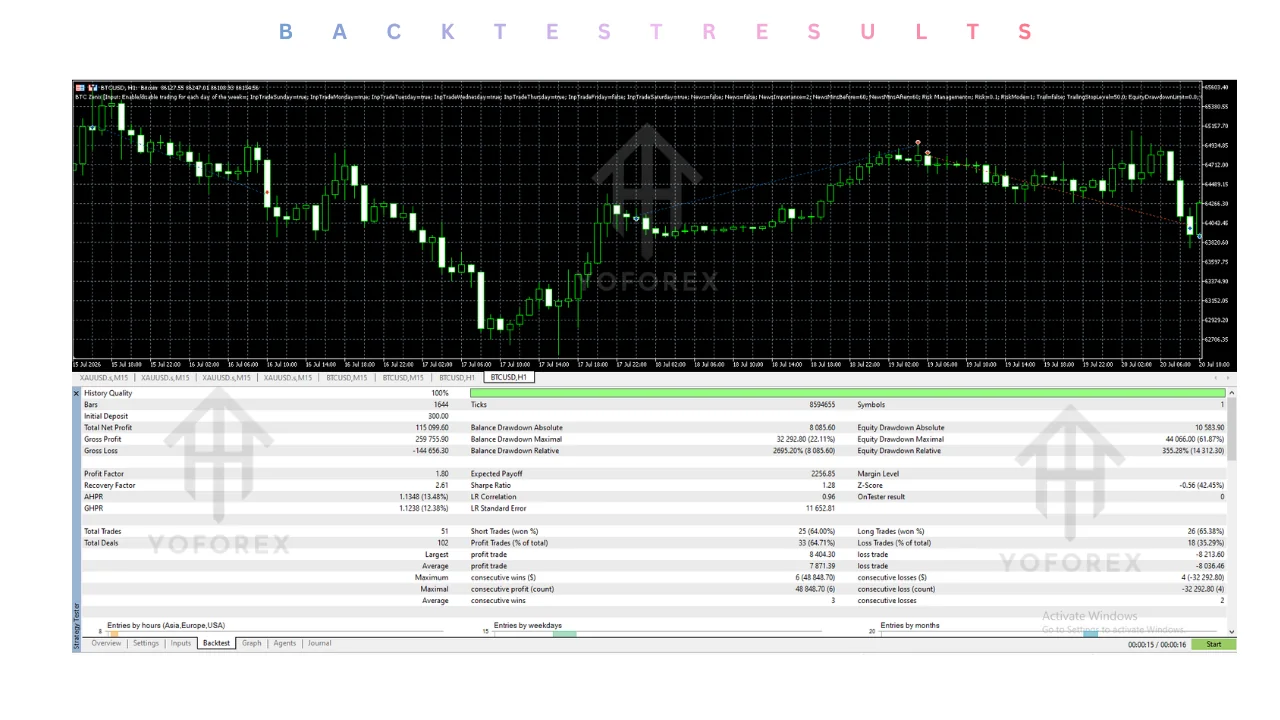Click the Balance Drawdown Maximal value

coord(806,439)
